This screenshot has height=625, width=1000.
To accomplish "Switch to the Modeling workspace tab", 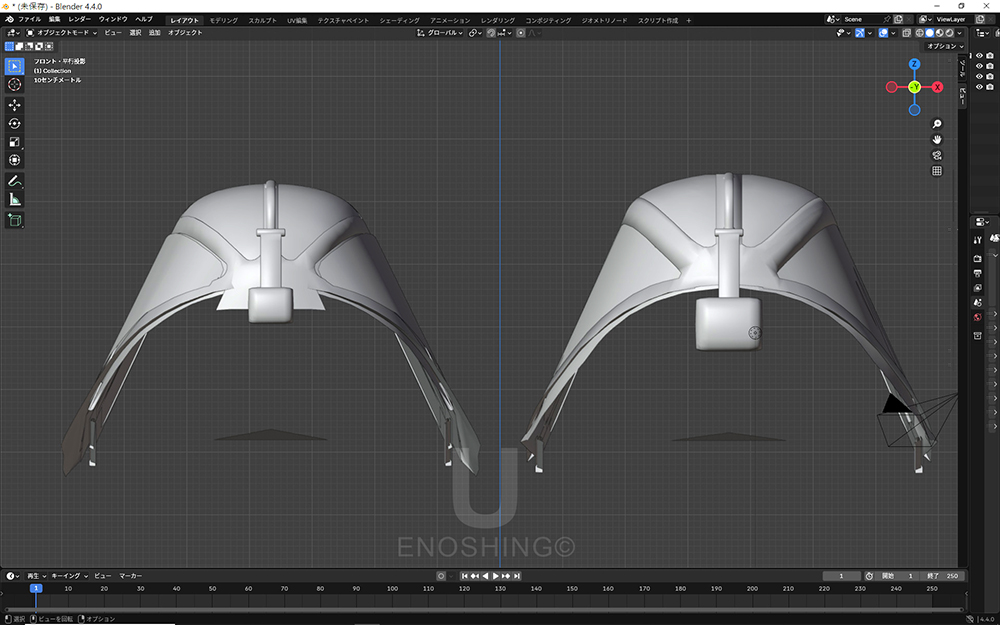I will [224, 20].
